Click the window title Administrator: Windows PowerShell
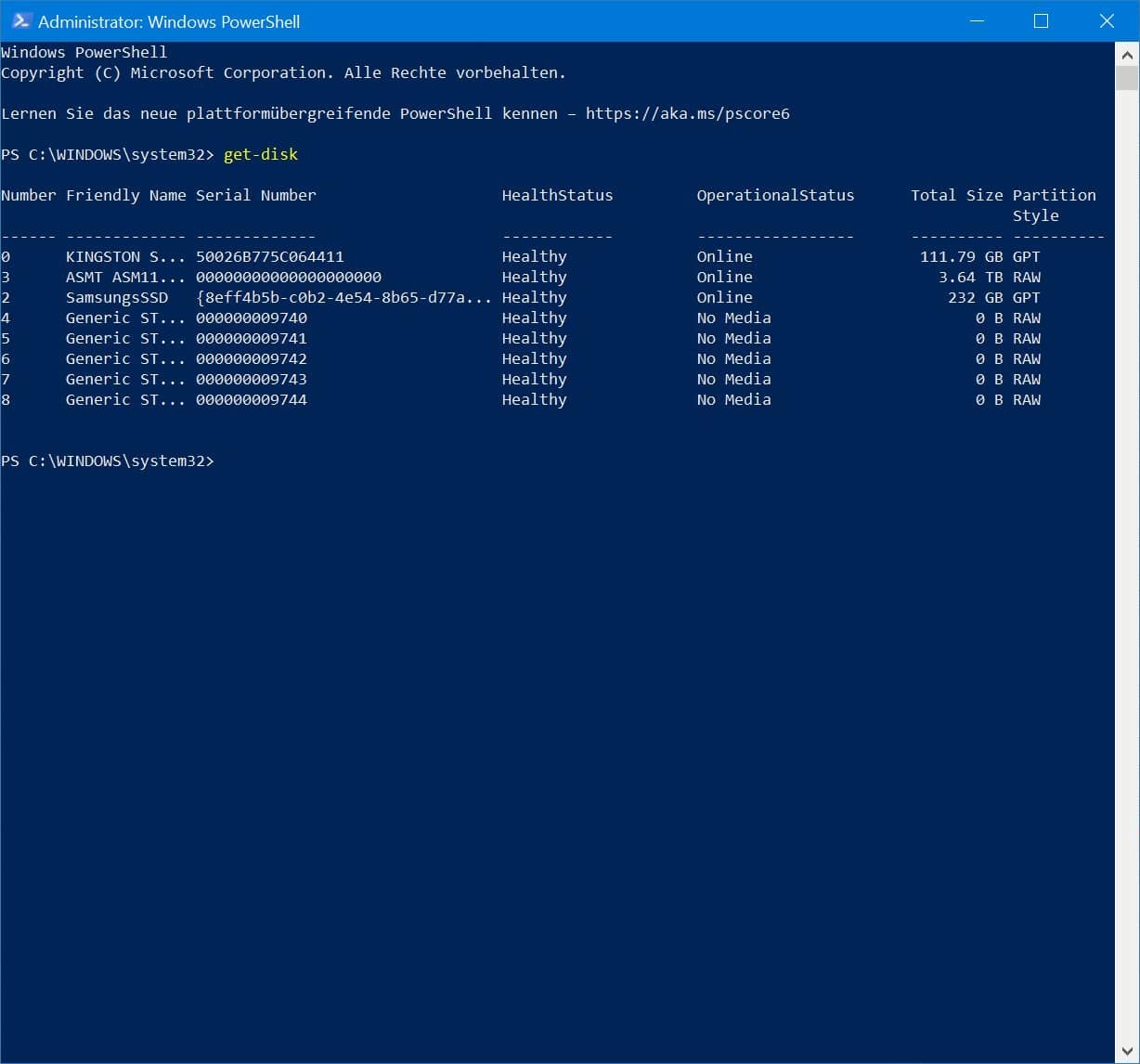The width and height of the screenshot is (1140, 1064). [x=169, y=21]
